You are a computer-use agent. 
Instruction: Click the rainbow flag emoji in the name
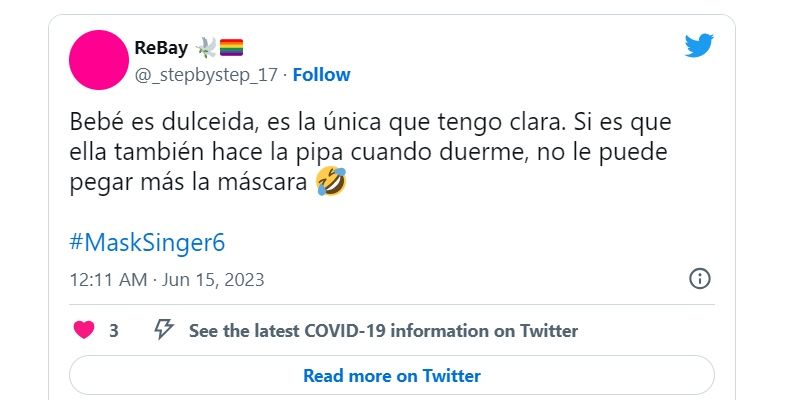coord(231,47)
